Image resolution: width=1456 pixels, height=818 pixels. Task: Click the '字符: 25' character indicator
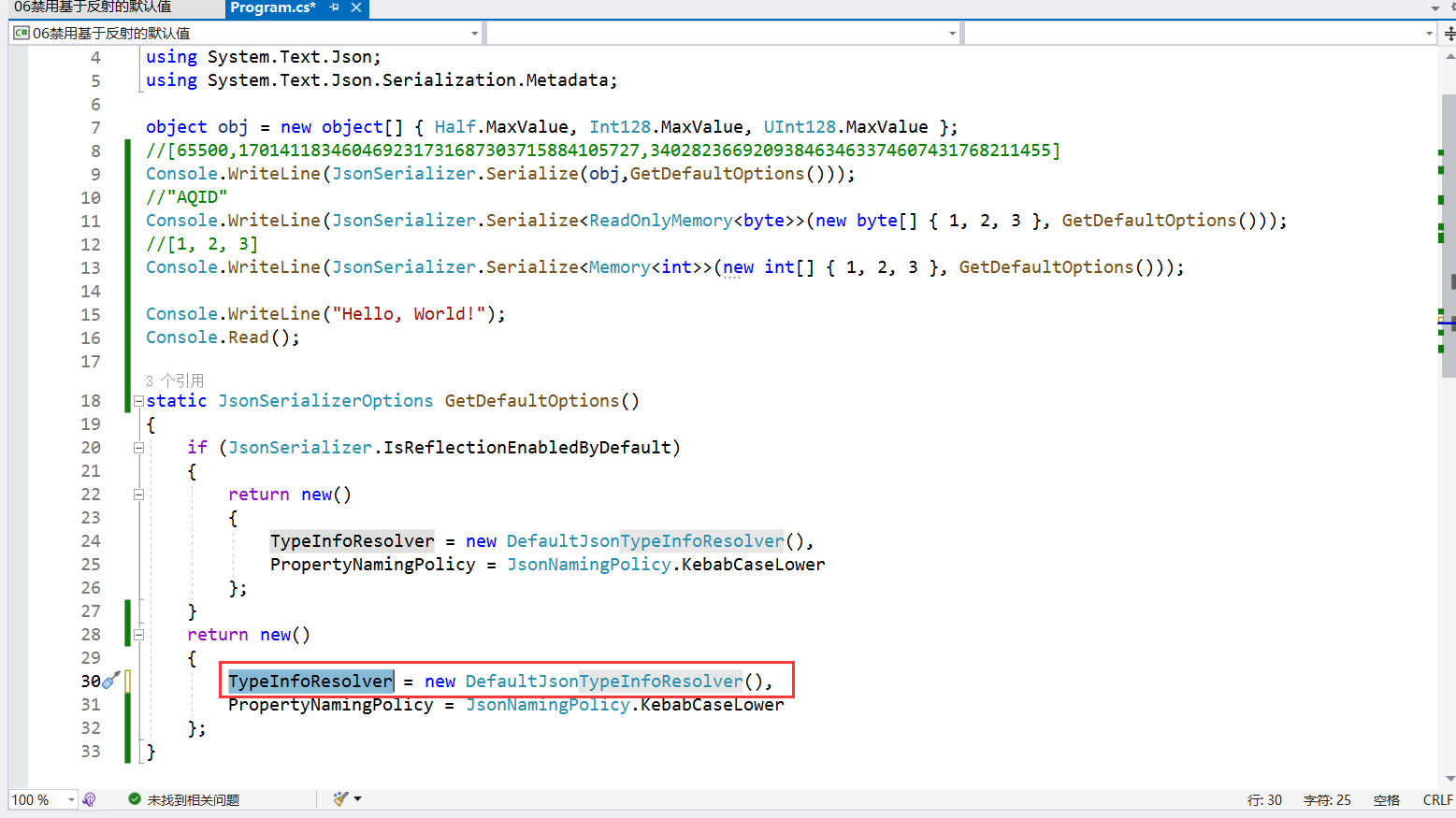[x=1327, y=800]
